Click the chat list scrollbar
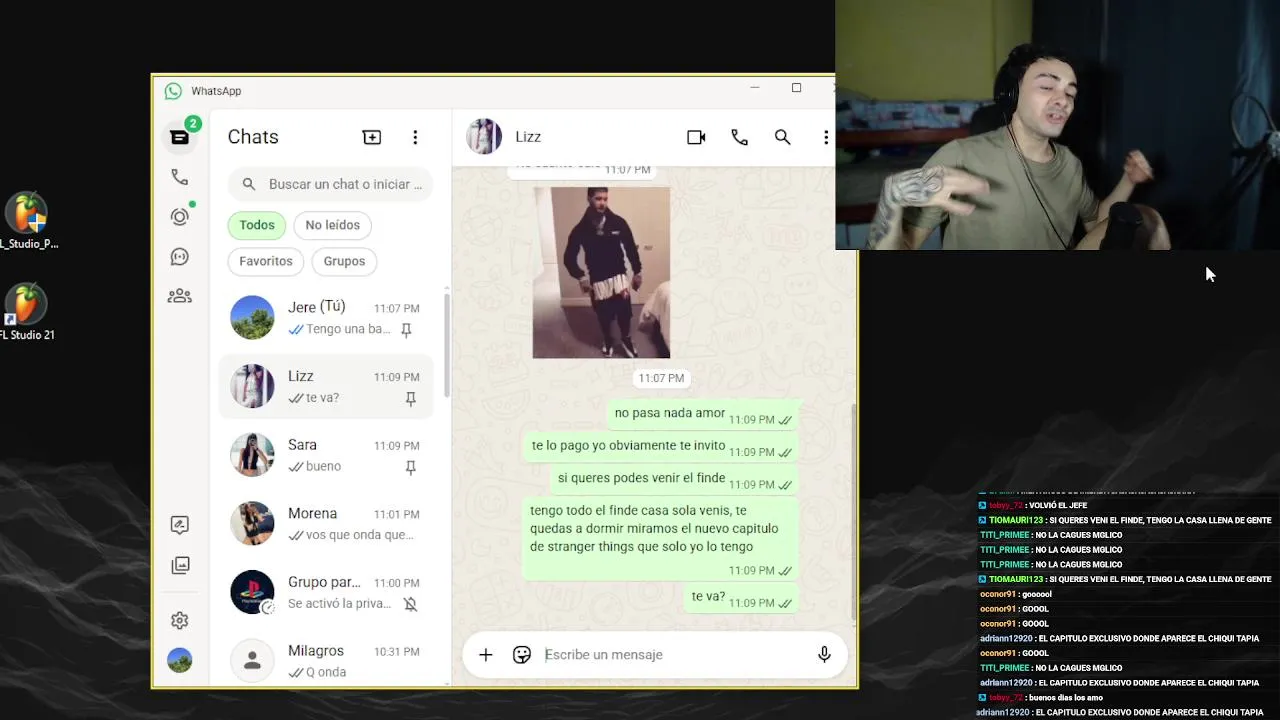 point(447,345)
